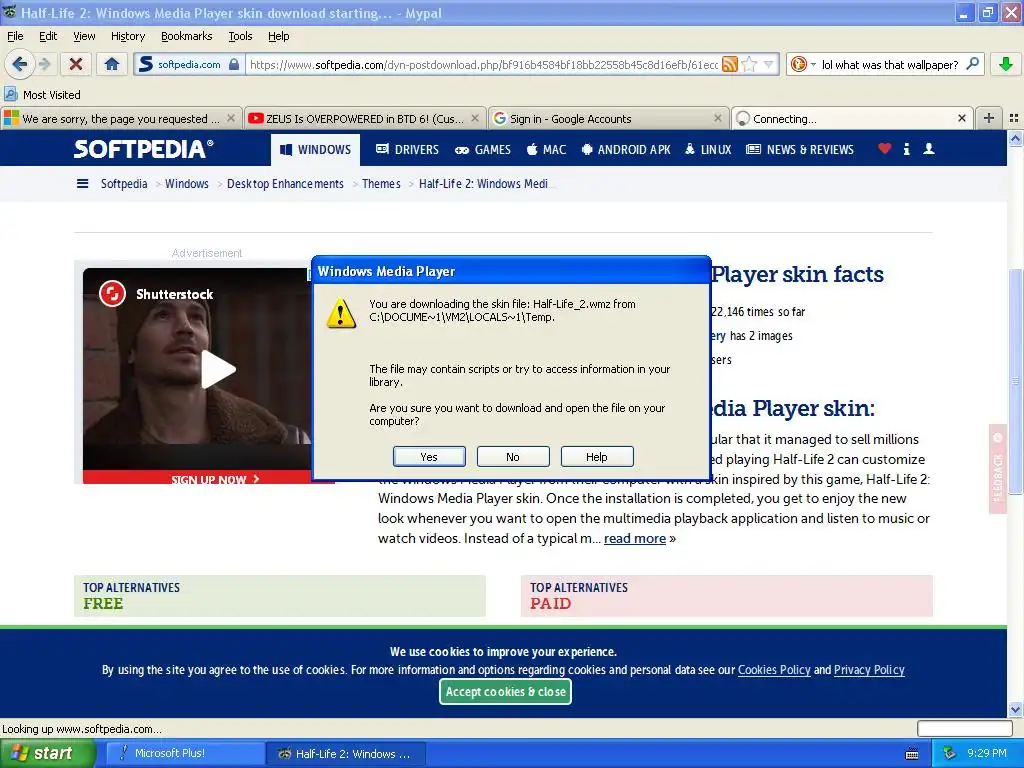Click Accept cookies & close button
The height and width of the screenshot is (768, 1024).
[505, 692]
